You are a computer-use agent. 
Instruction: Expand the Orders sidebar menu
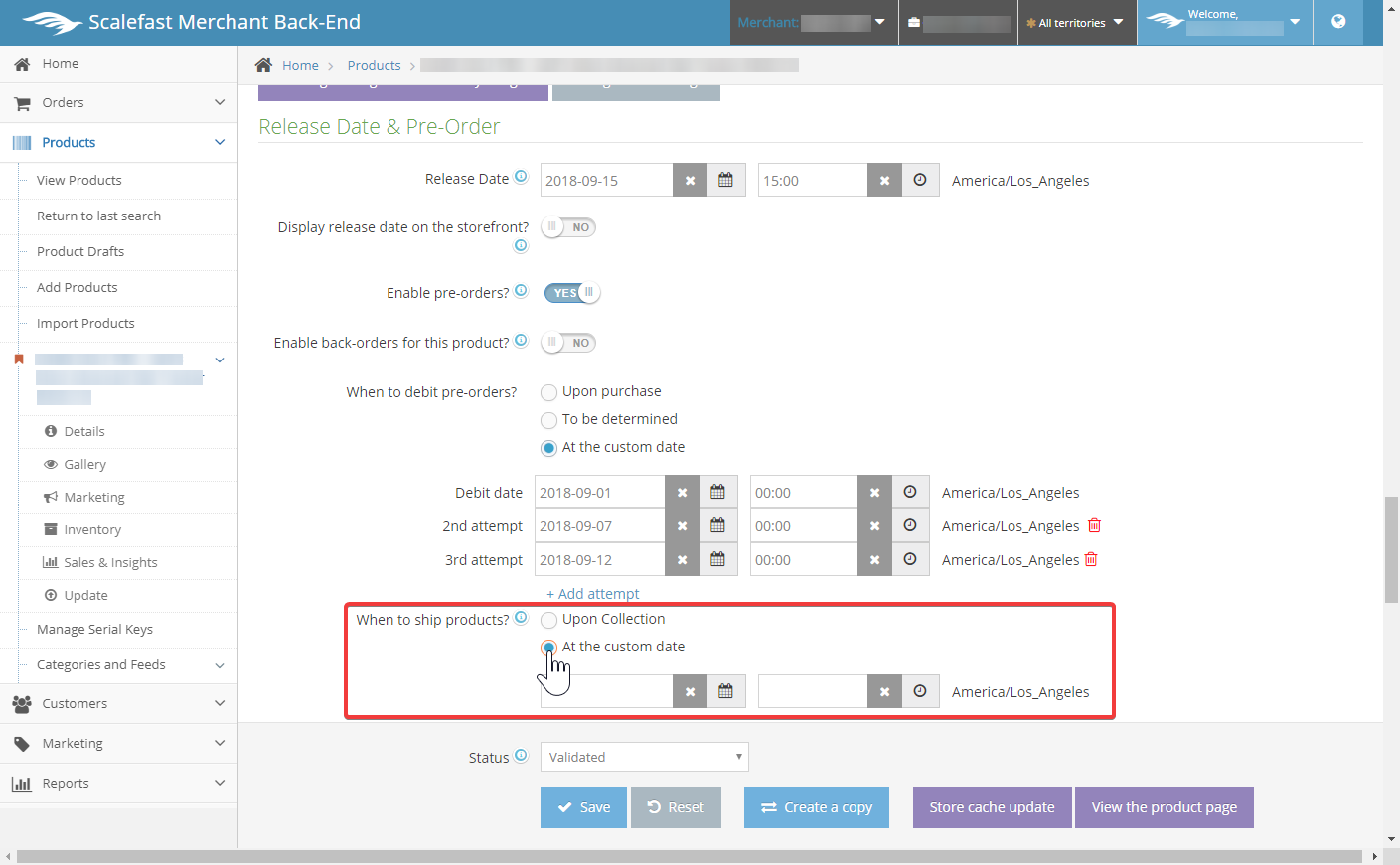(x=119, y=102)
